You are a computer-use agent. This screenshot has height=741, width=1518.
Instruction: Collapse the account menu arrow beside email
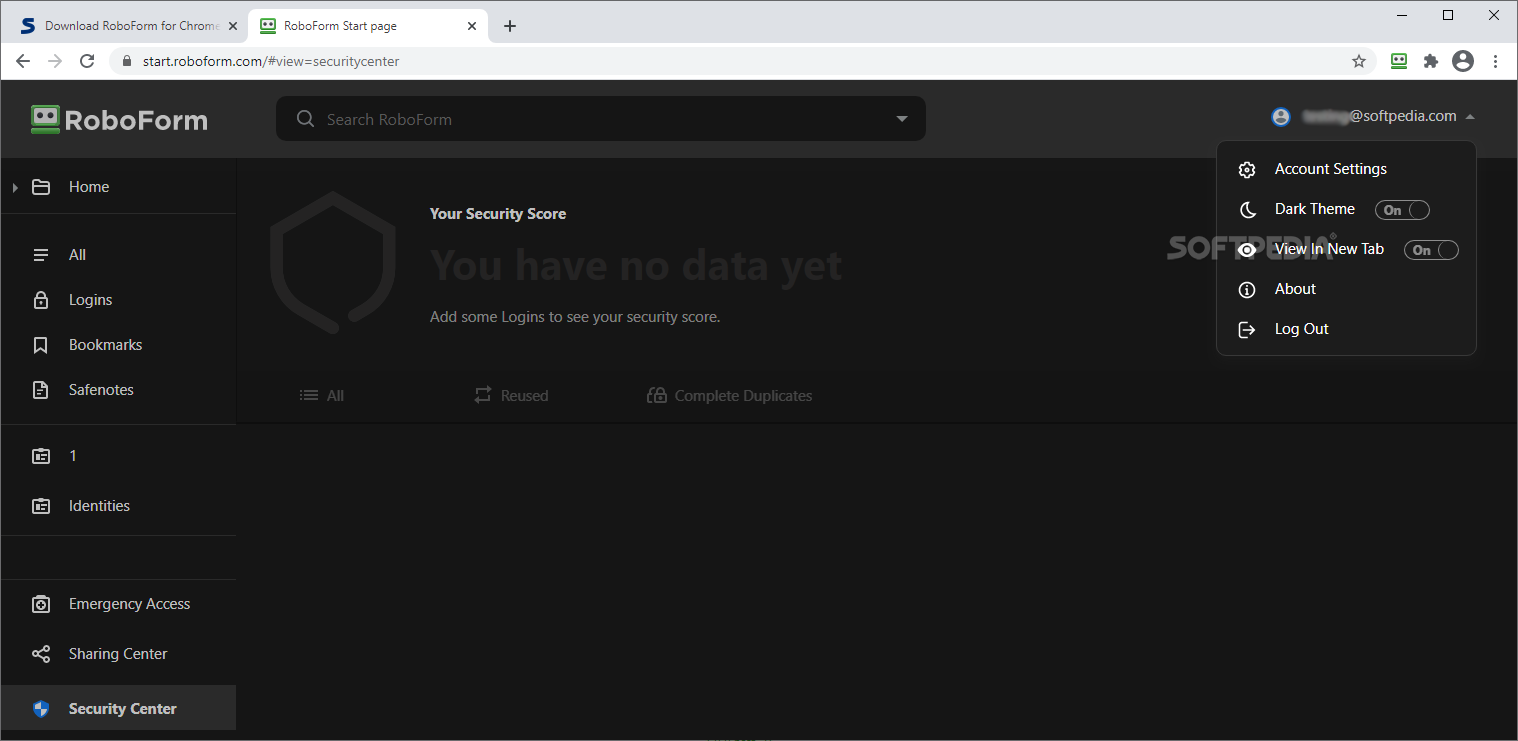click(x=1470, y=117)
